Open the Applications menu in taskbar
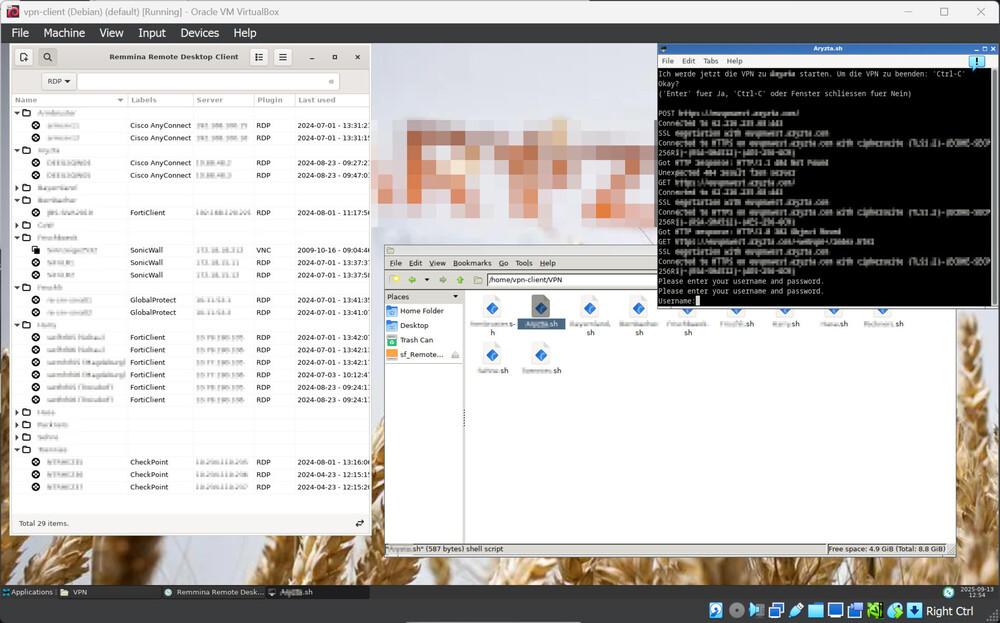The height and width of the screenshot is (623, 1000). click(x=28, y=592)
